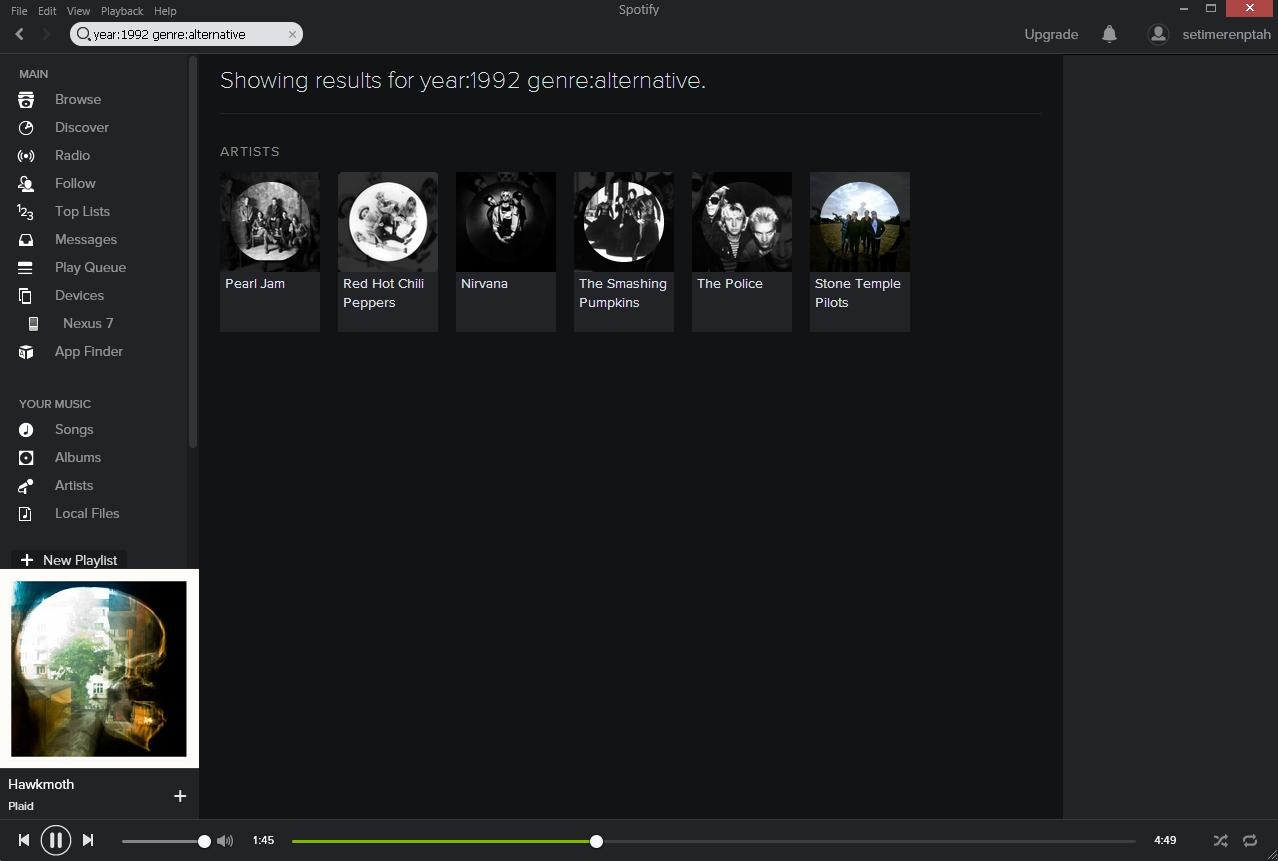The image size is (1278, 861).
Task: Open the Stone Temple Pilots thumbnail
Action: (860, 222)
